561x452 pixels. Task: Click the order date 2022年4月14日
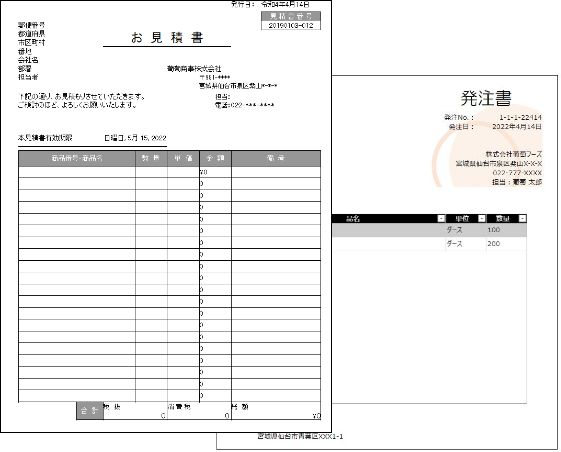click(x=517, y=127)
